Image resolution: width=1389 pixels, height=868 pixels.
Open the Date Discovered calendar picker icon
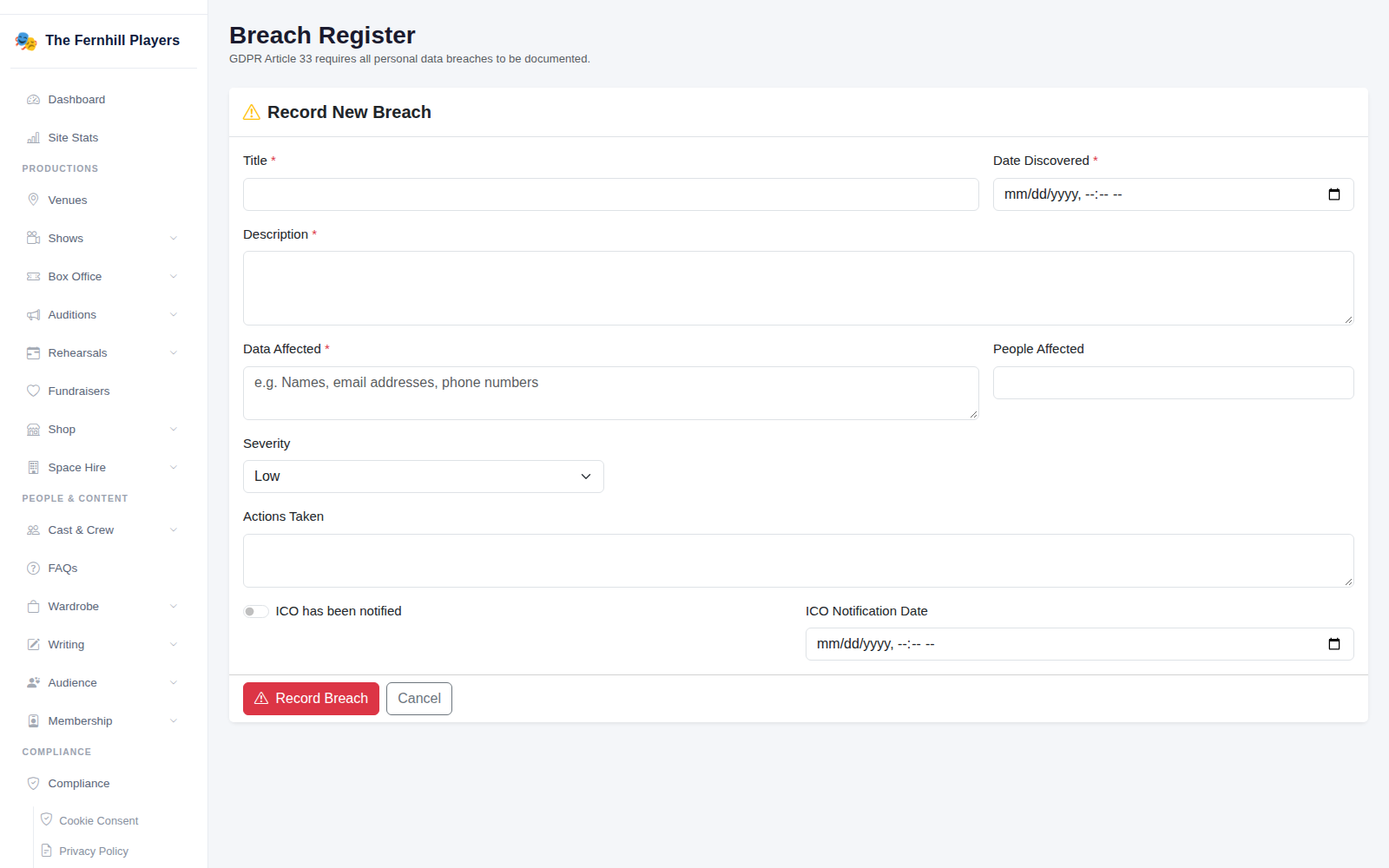coord(1334,194)
